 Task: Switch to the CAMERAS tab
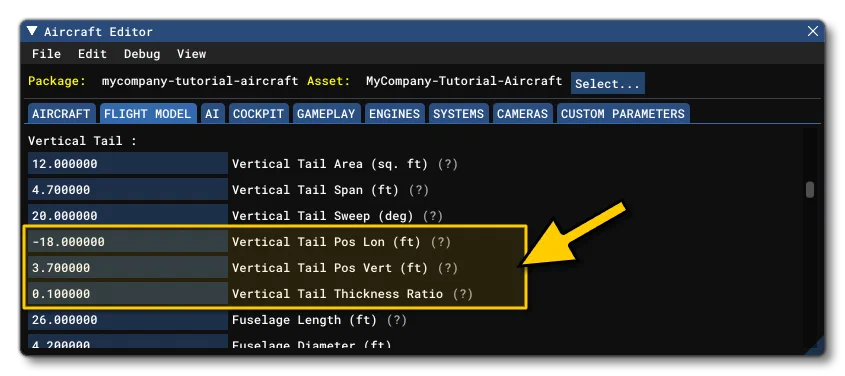click(522, 114)
